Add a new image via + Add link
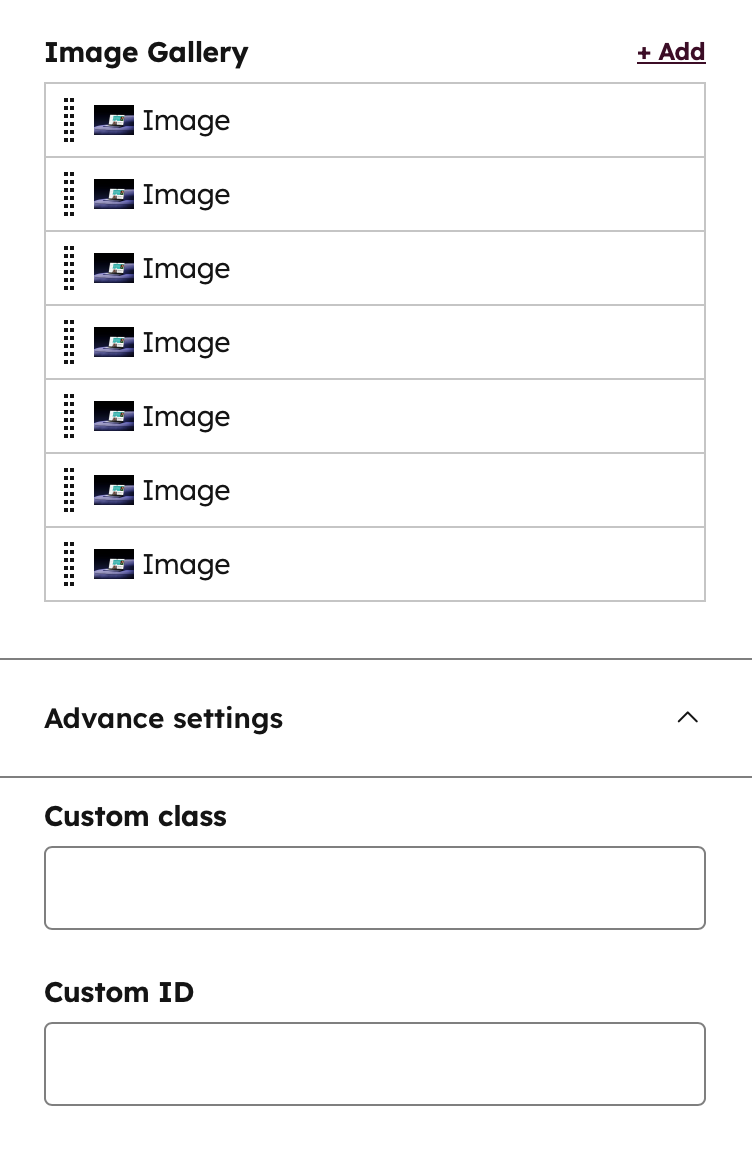 (x=671, y=52)
